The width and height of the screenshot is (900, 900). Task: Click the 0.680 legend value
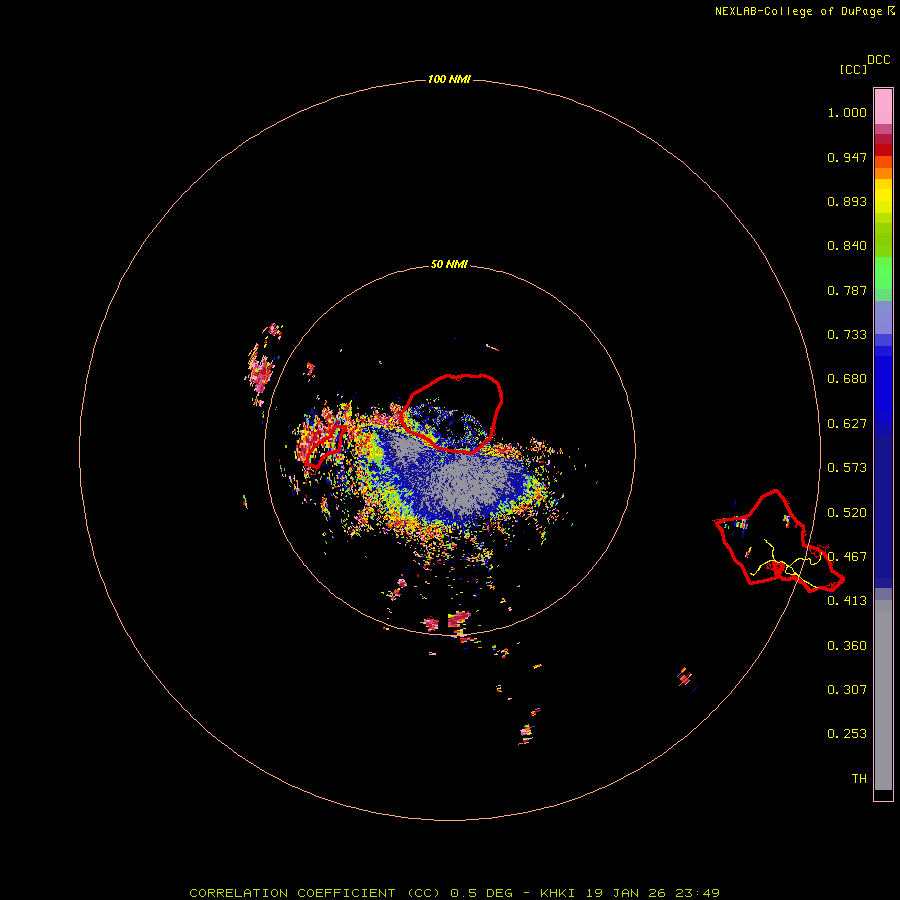click(847, 379)
